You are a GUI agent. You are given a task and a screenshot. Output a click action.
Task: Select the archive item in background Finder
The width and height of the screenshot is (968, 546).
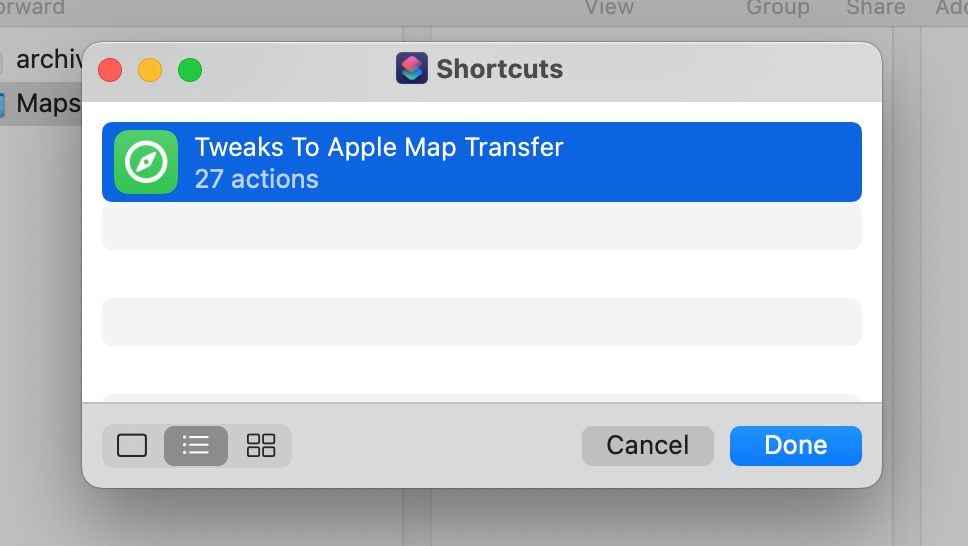(45, 60)
